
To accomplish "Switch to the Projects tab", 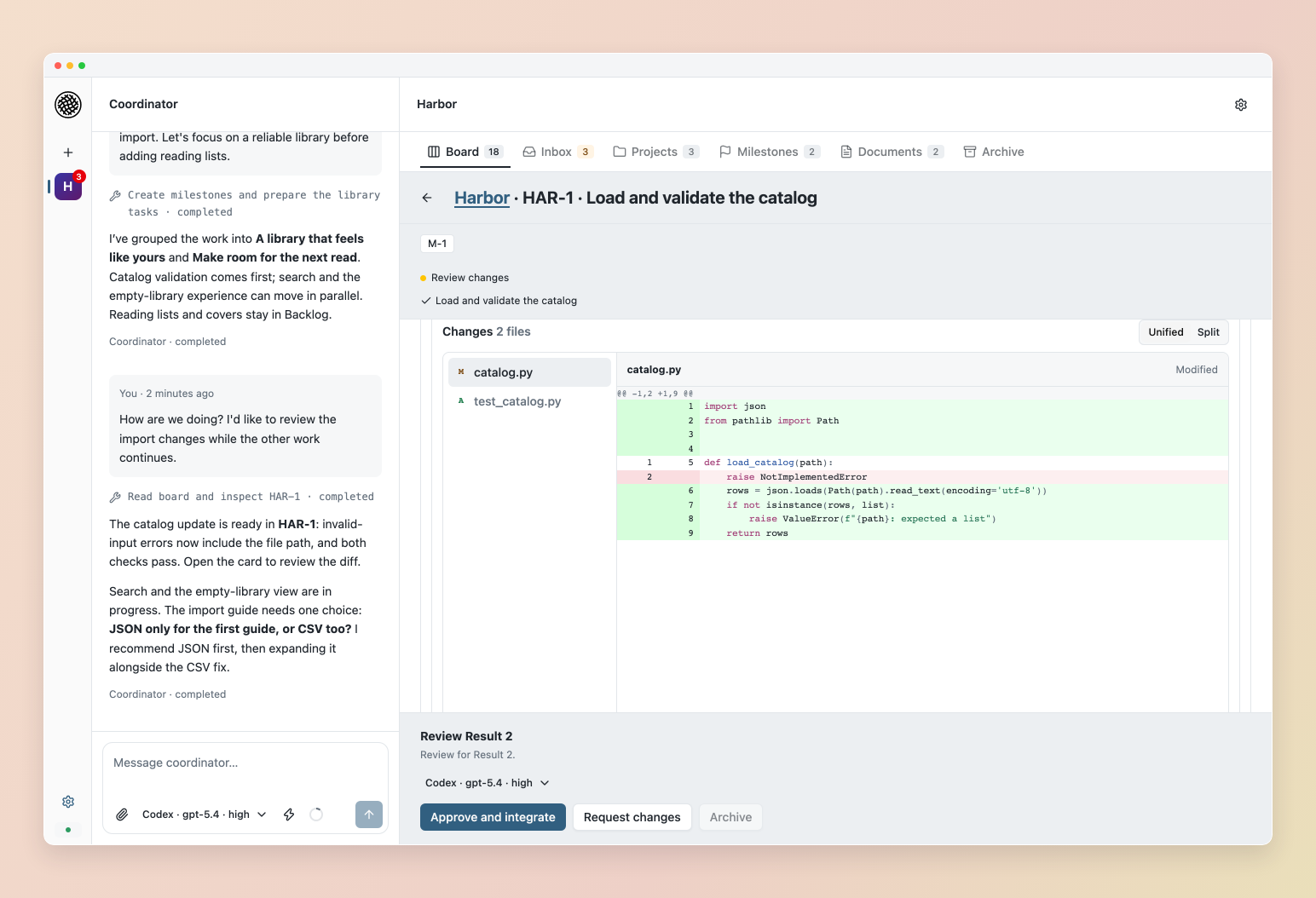I will click(x=656, y=152).
